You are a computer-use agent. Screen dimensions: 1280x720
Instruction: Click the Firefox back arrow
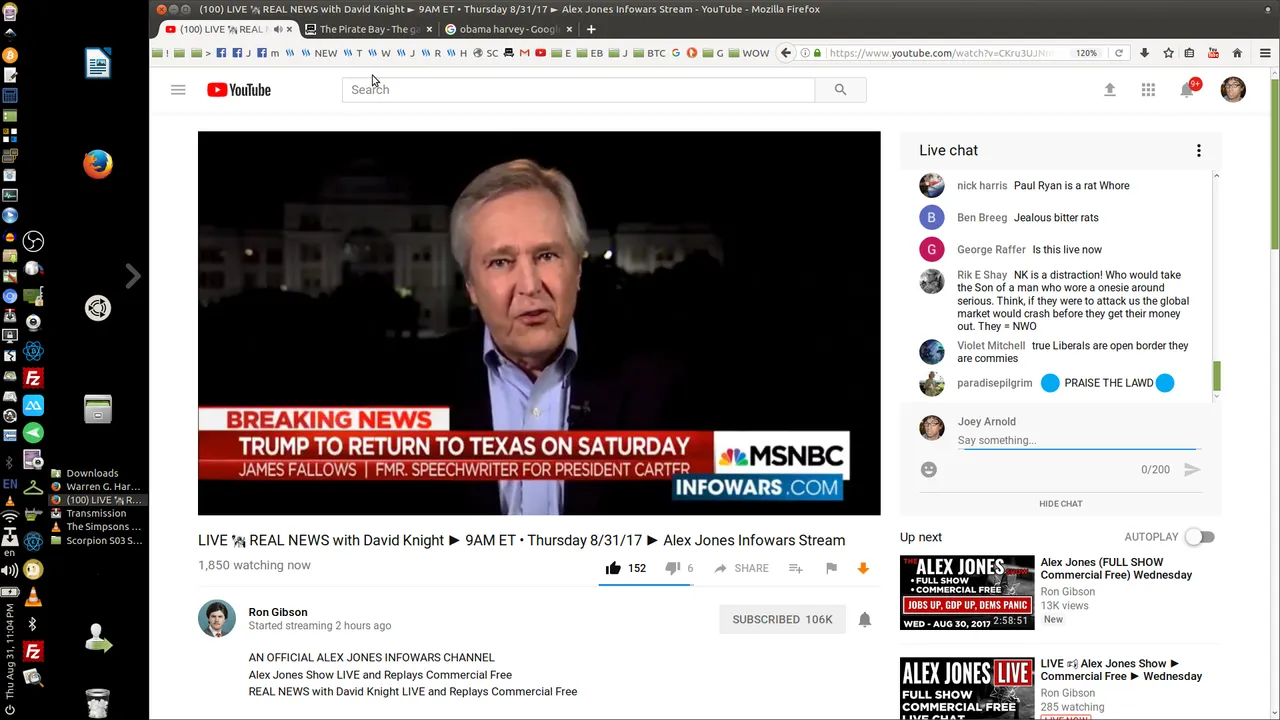[786, 53]
